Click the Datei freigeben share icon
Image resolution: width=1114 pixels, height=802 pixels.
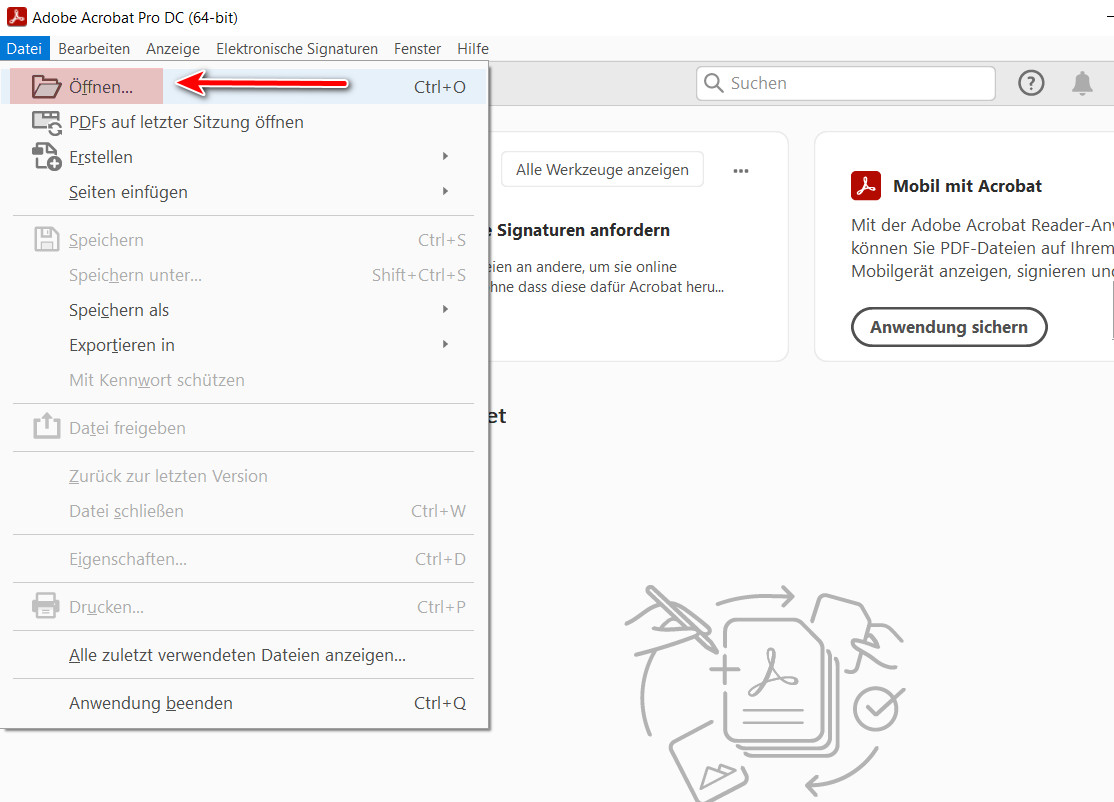46,427
